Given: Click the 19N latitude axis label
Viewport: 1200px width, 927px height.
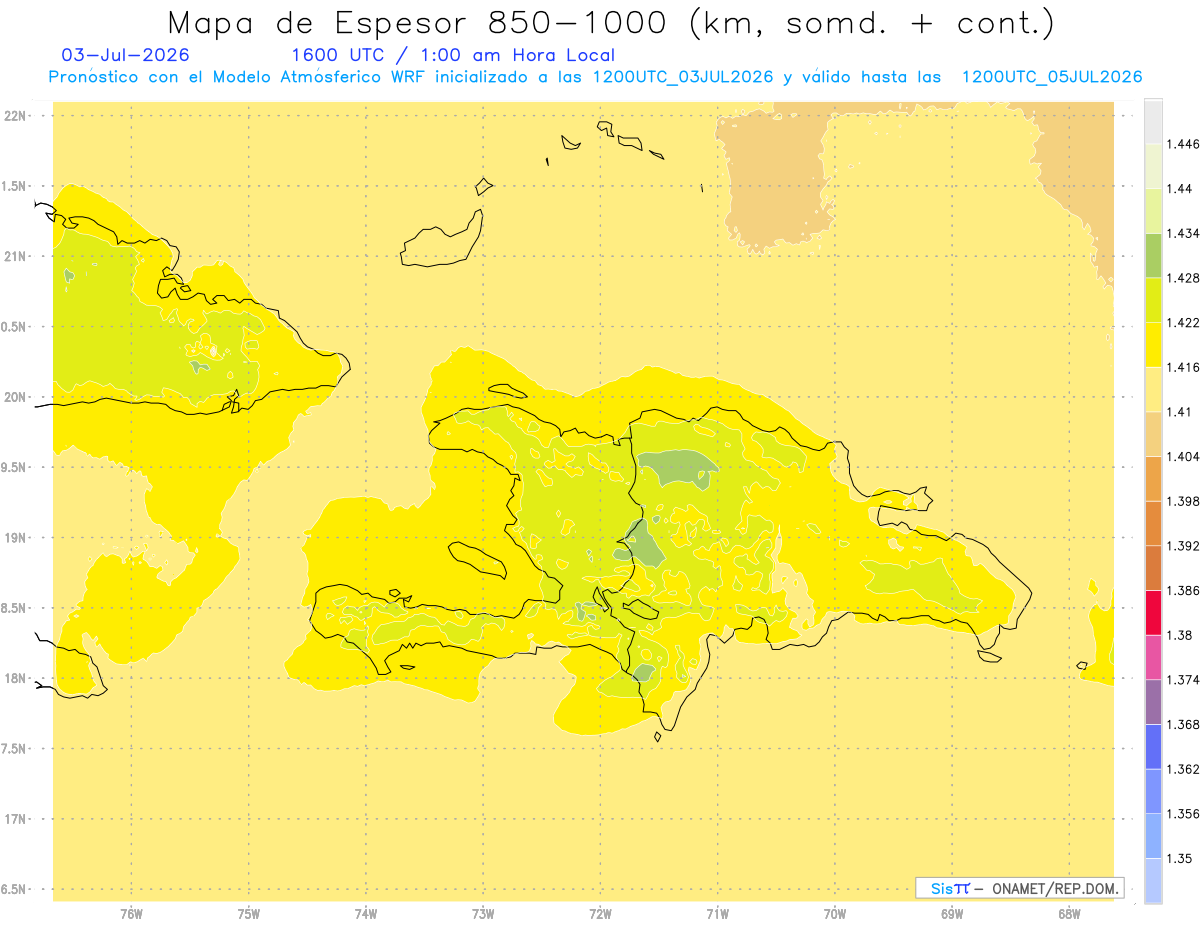Looking at the screenshot, I should [17, 538].
